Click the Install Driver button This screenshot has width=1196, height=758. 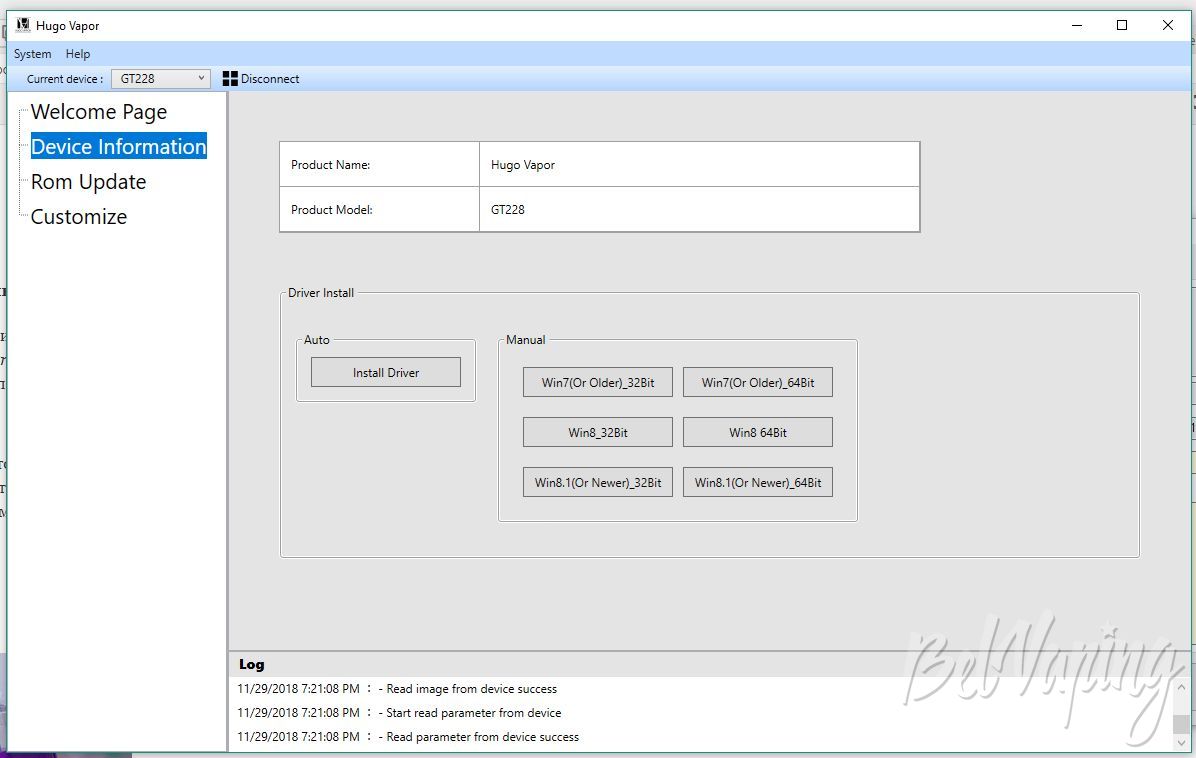[386, 372]
